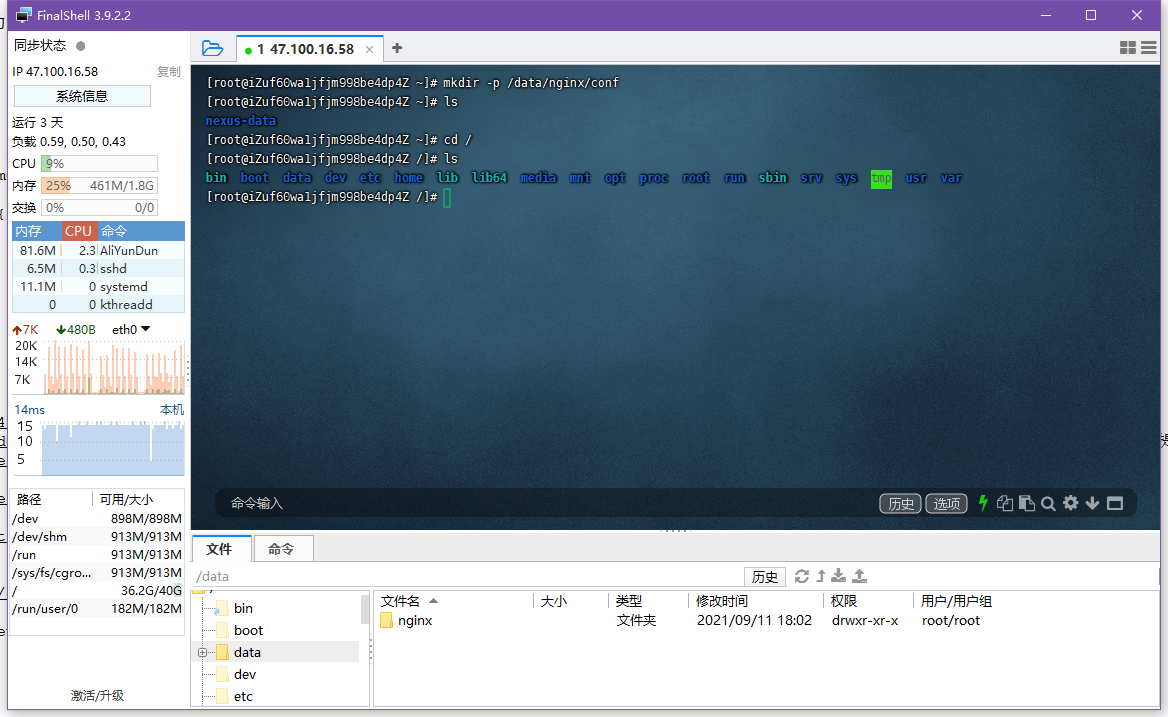
Task: Toggle terminal fullscreen window icon
Action: click(1115, 503)
